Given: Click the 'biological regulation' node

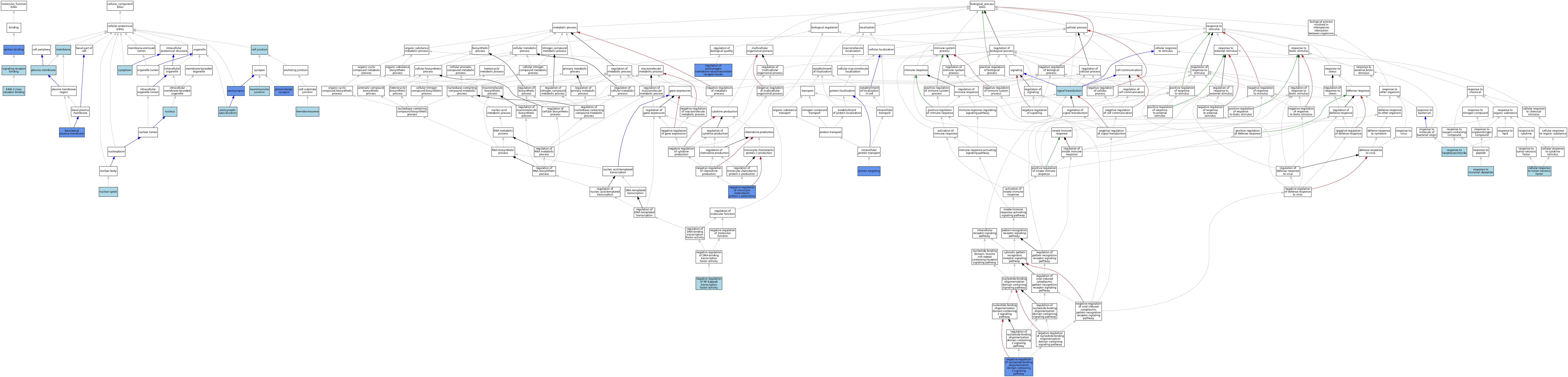Looking at the screenshot, I should pos(825,27).
